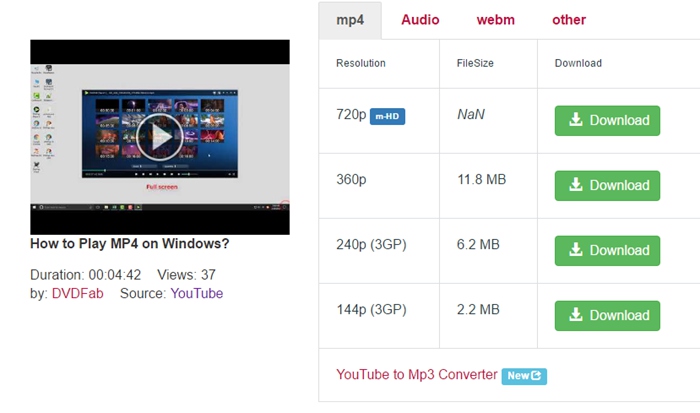Click the 144p (3GP) resolution label
Viewport: 700px width, 413px height.
371,309
